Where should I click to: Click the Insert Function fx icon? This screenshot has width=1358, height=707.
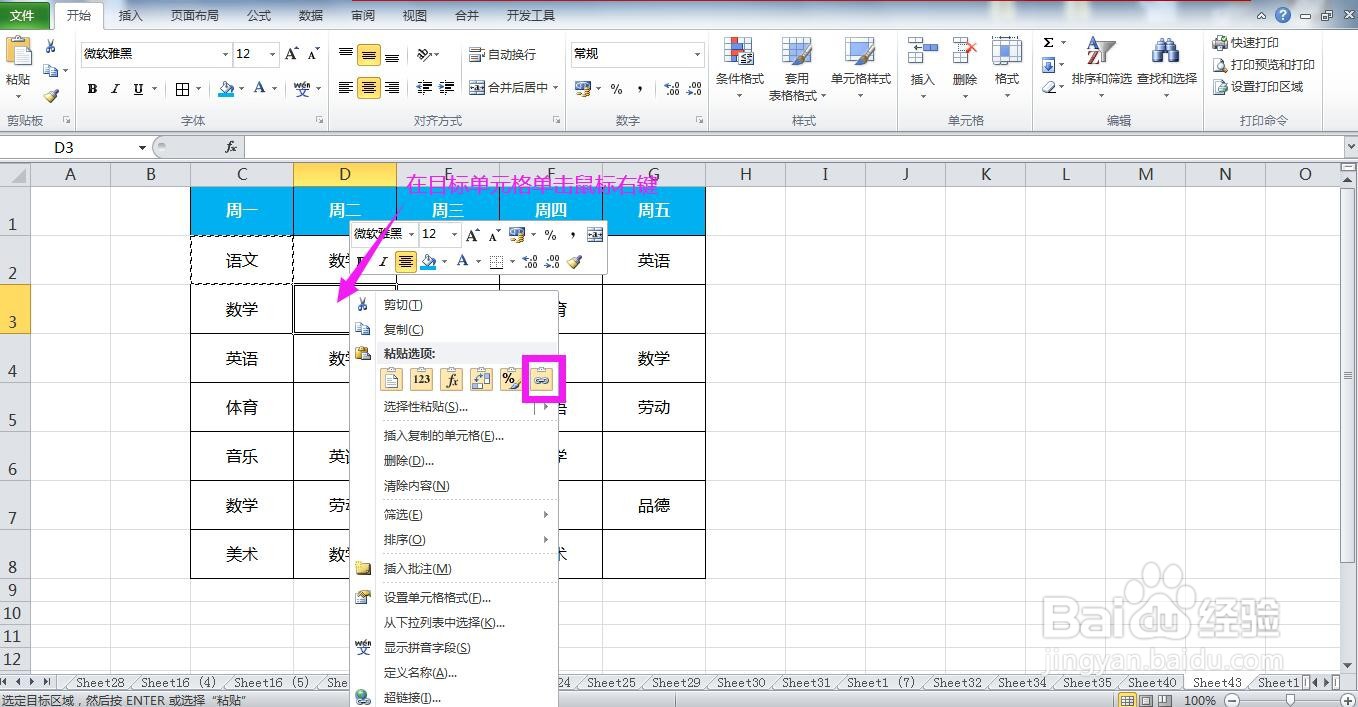pyautogui.click(x=231, y=147)
